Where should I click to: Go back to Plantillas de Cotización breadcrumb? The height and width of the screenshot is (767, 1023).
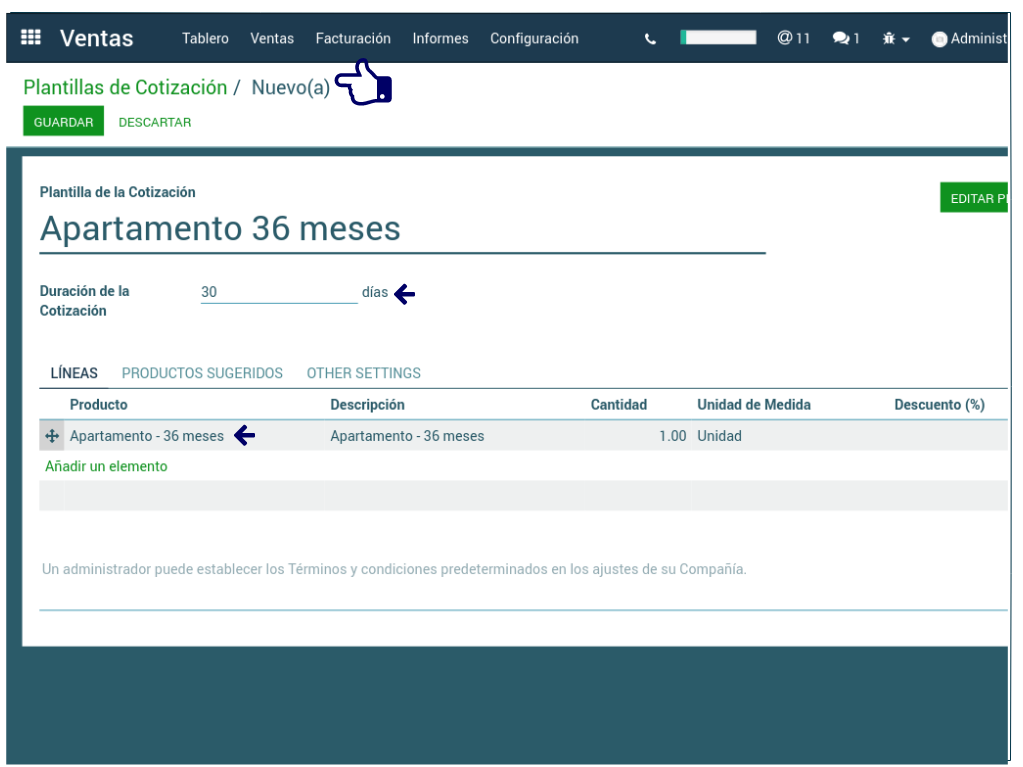(125, 88)
